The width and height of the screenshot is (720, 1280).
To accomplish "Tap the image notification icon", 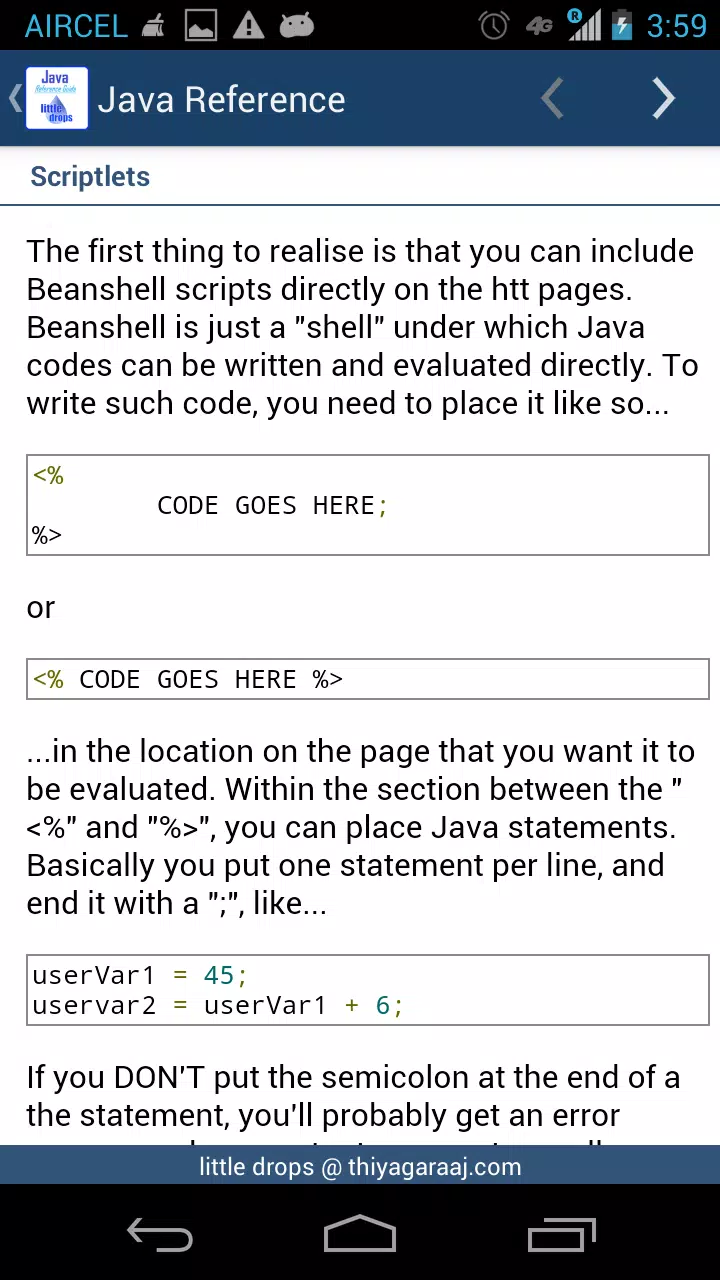I will 201,25.
